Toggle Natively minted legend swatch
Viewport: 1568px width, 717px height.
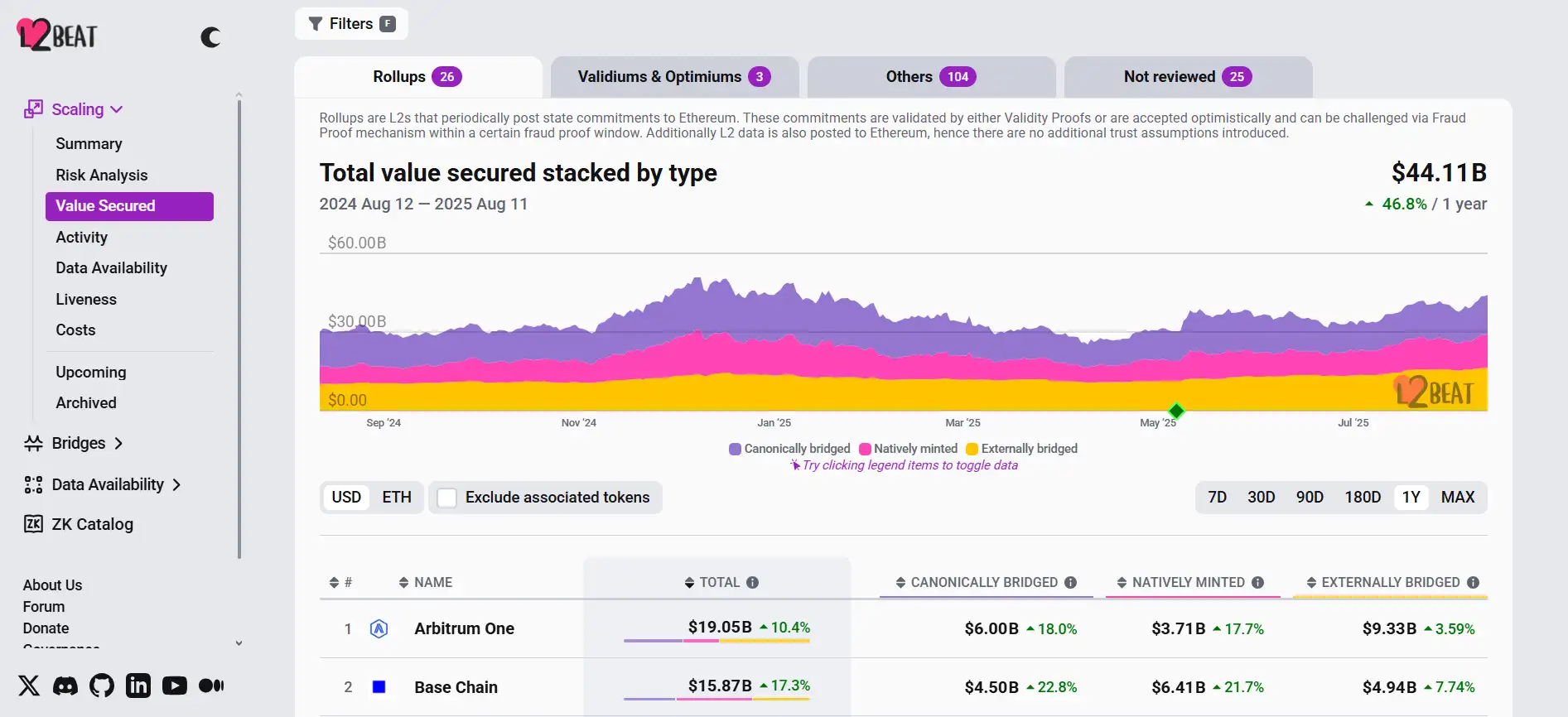[x=865, y=449]
